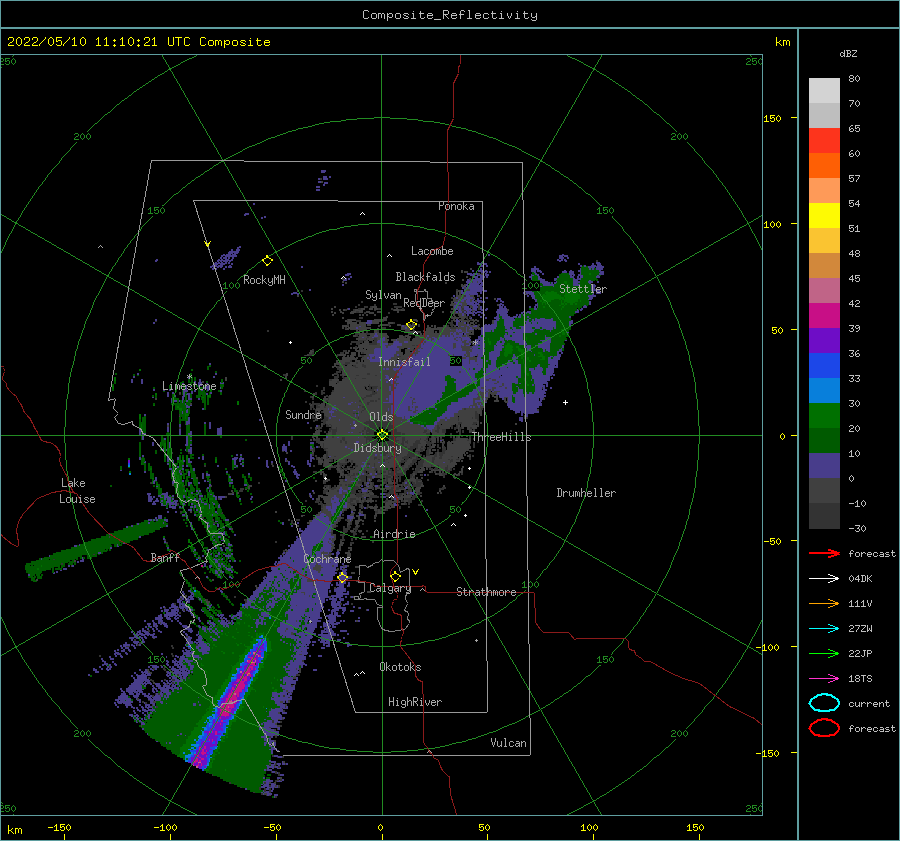Click the Innisfail town label
900x841 pixels.
tap(404, 362)
